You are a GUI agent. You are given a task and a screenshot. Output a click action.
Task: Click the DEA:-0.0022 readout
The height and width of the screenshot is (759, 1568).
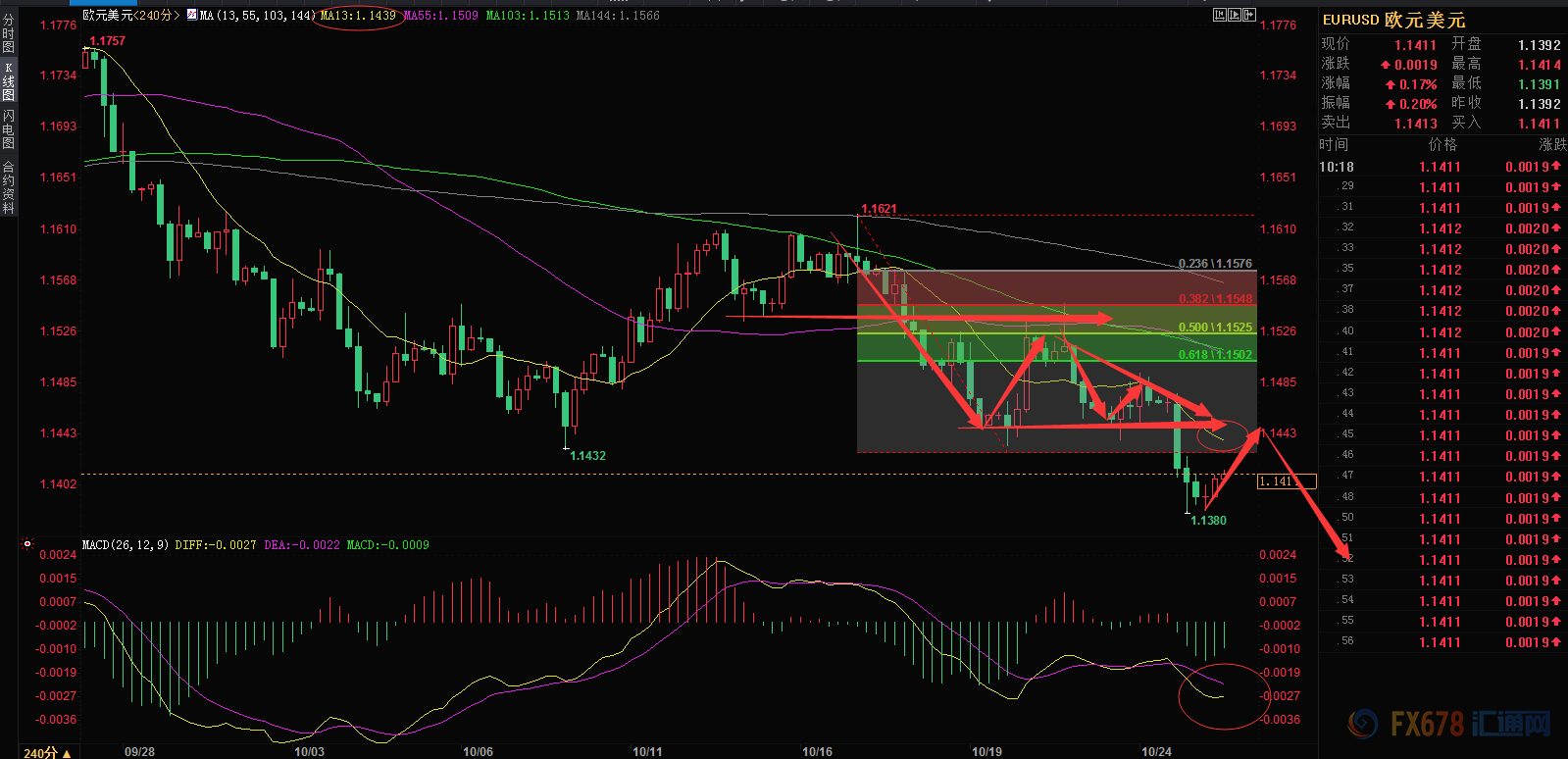click(x=302, y=544)
